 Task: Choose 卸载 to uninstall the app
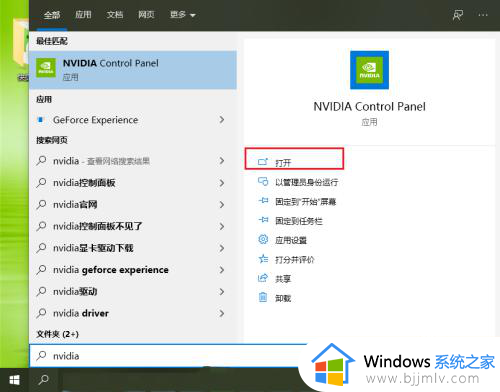click(283, 298)
